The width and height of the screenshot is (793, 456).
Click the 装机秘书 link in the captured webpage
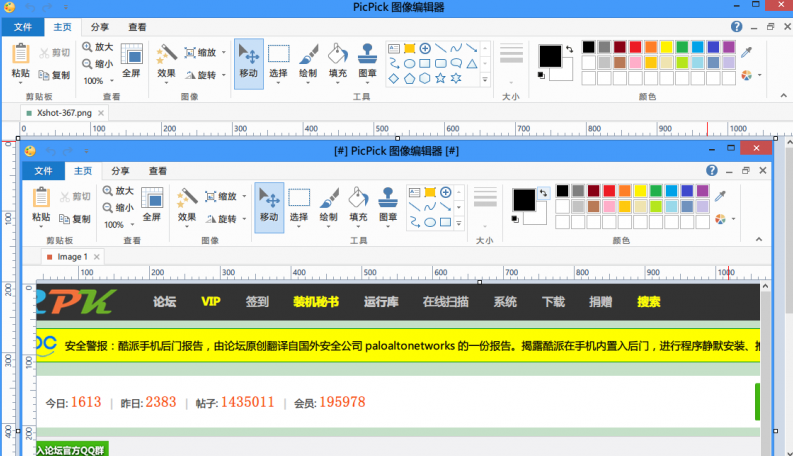click(316, 302)
